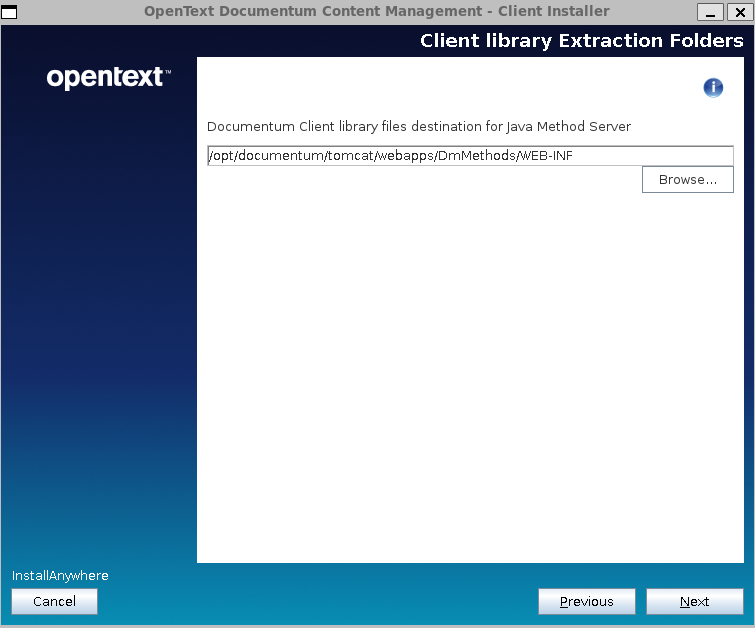This screenshot has height=628, width=755.
Task: Click Browse... to choose destination folder
Action: point(687,180)
